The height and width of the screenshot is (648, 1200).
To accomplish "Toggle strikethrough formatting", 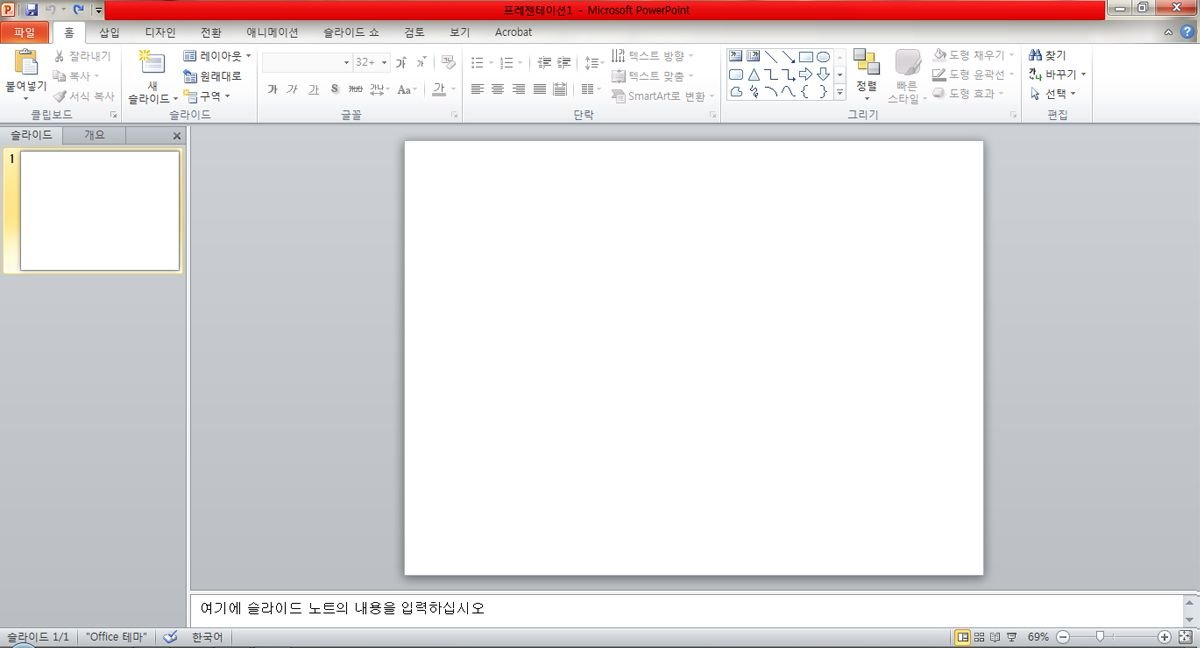I will pyautogui.click(x=355, y=89).
